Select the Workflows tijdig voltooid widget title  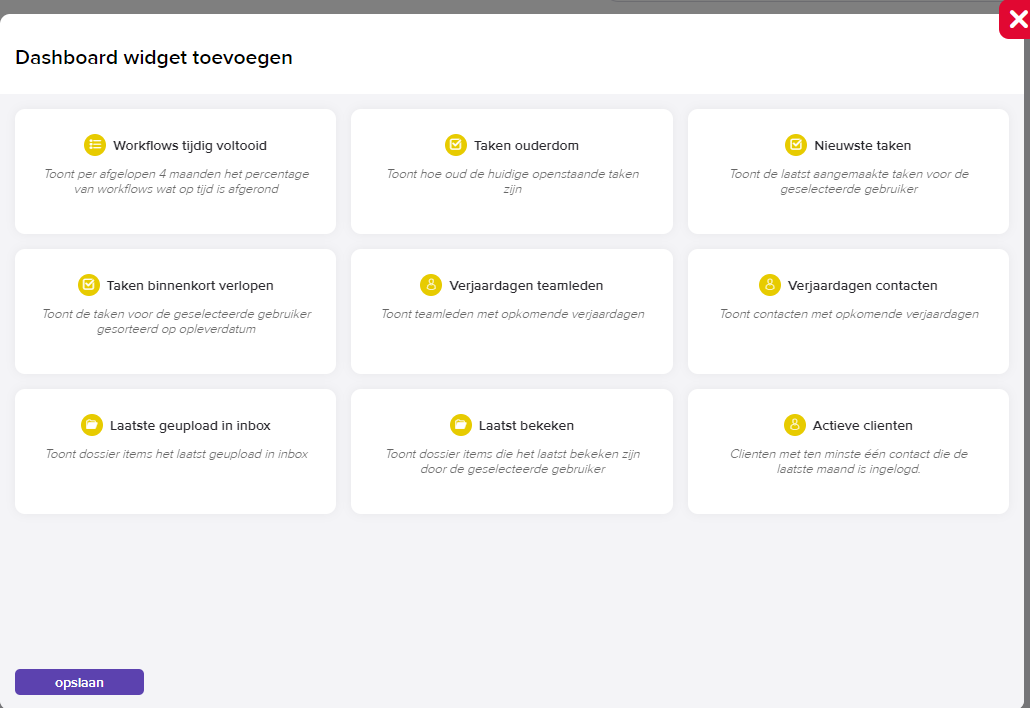click(x=190, y=145)
